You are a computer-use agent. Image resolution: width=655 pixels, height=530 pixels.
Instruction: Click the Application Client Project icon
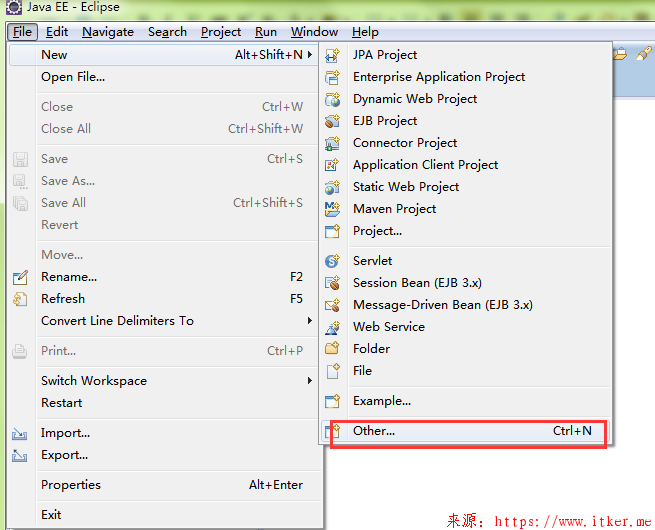point(333,165)
